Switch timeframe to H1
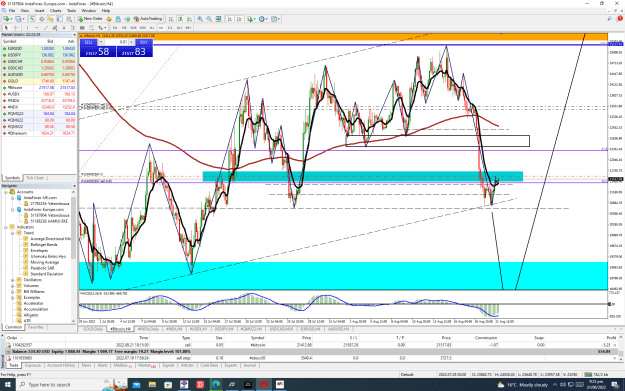 click(x=152, y=28)
